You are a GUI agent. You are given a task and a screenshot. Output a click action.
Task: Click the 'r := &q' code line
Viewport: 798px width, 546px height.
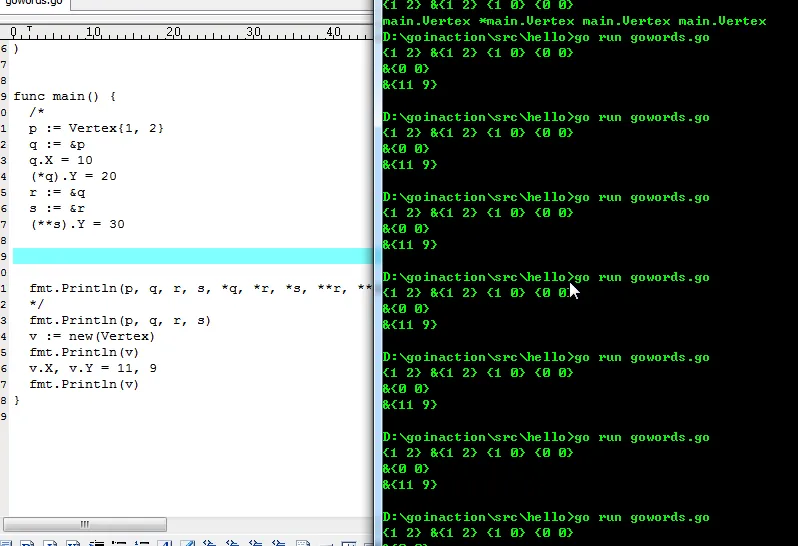(x=57, y=192)
